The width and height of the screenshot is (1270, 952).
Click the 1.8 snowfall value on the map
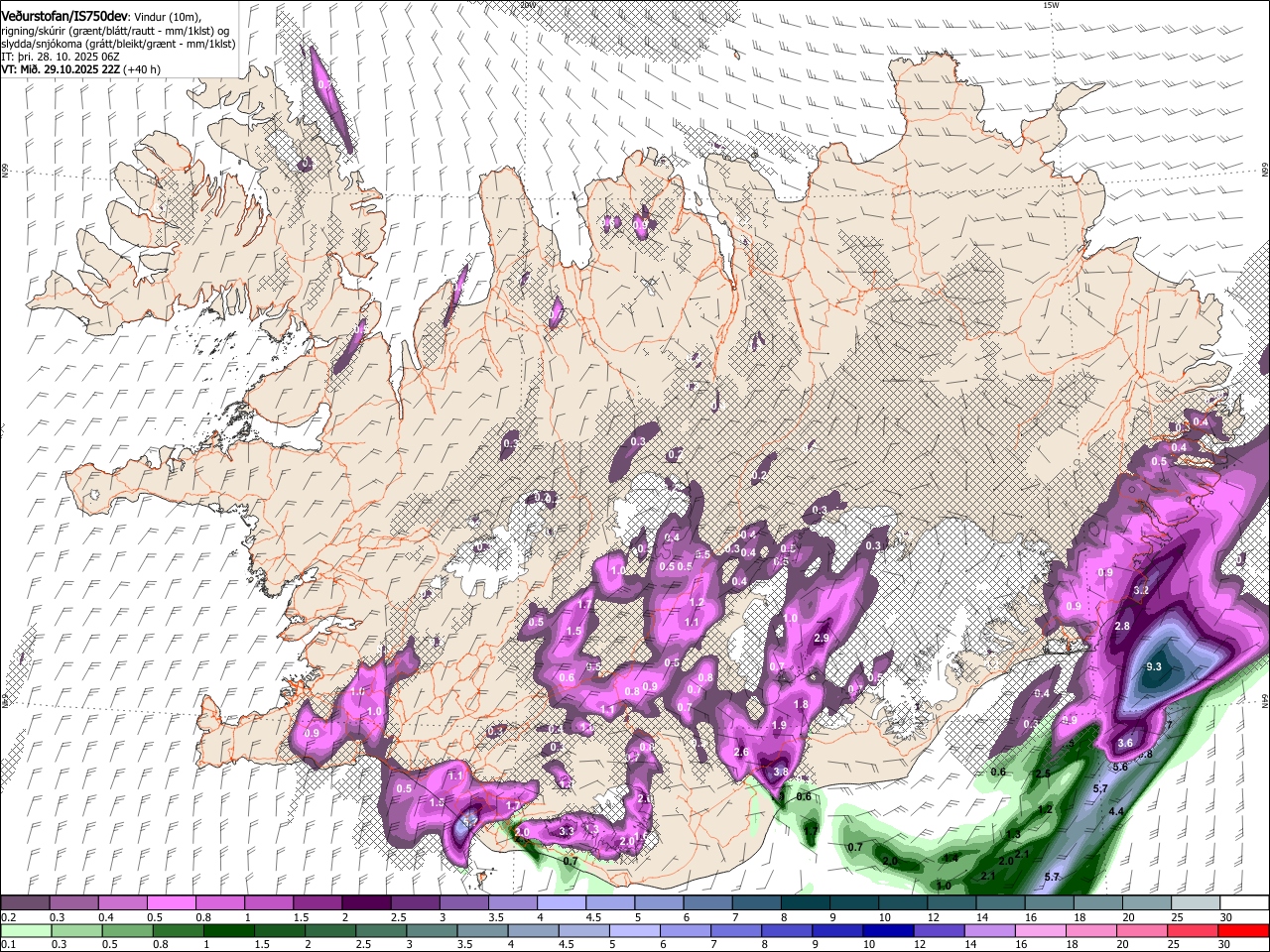[802, 704]
